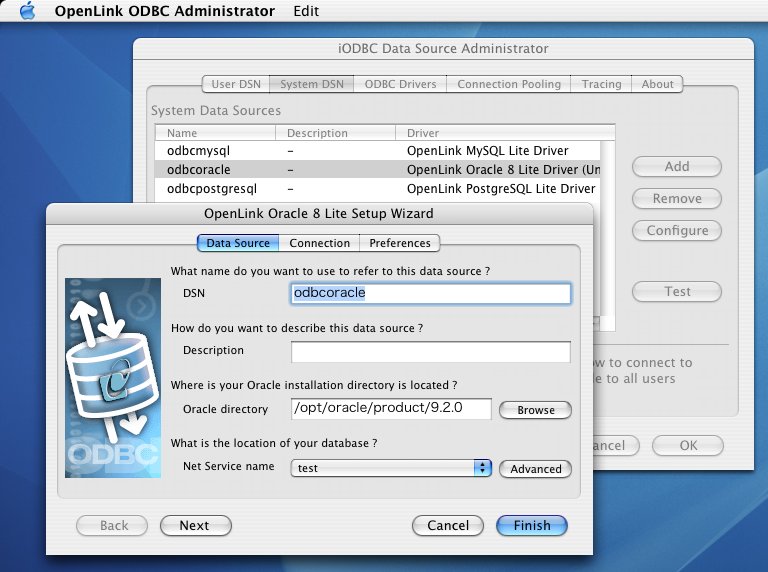Switch to the System DSN tab
768x572 pixels.
312,84
